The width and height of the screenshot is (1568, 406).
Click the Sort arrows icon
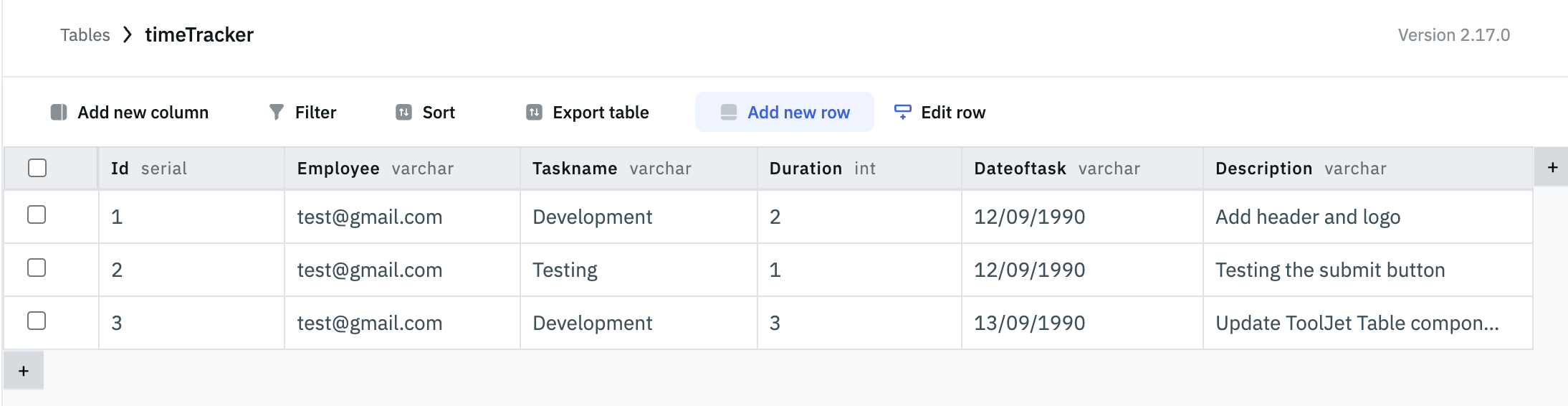click(x=404, y=113)
